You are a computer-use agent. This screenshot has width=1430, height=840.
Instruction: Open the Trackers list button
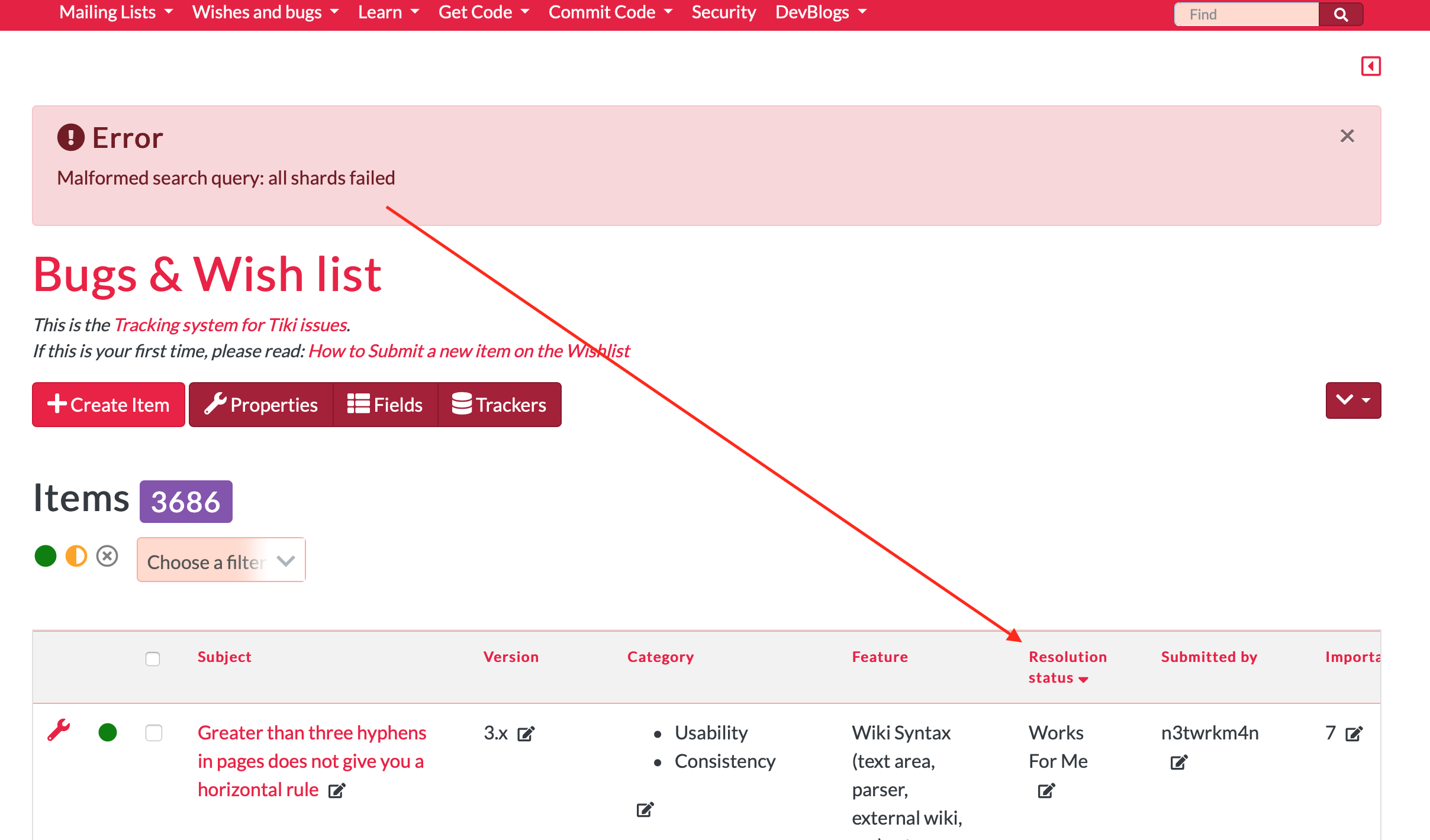(500, 405)
